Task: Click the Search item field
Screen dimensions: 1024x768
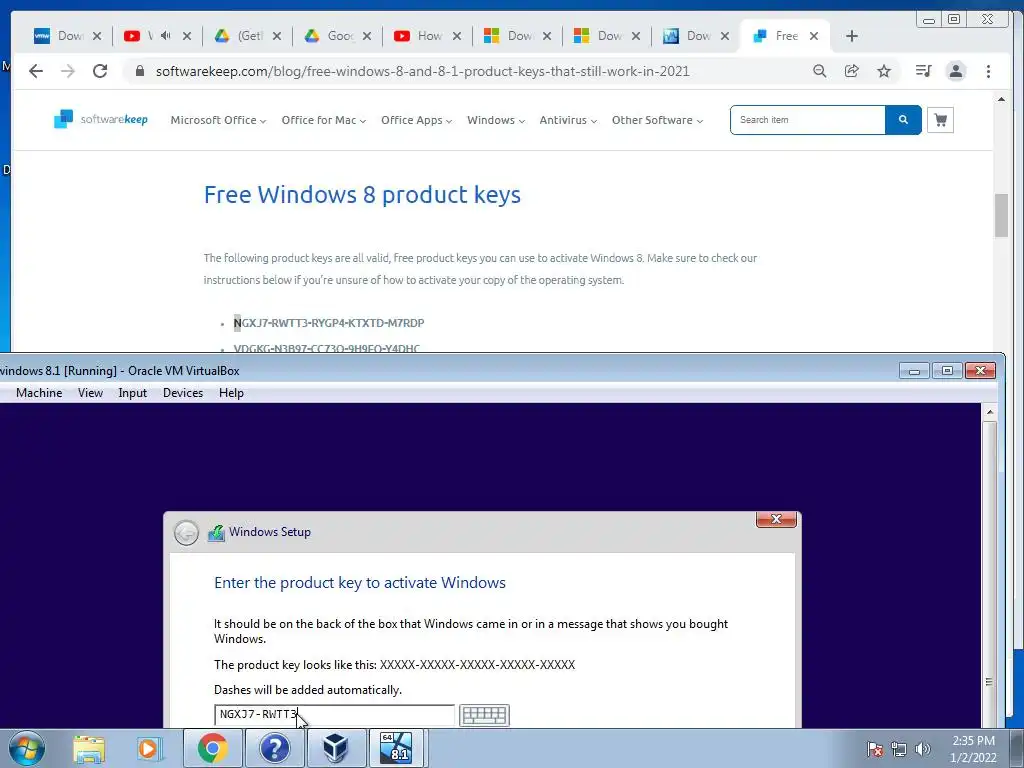Action: pyautogui.click(x=808, y=120)
